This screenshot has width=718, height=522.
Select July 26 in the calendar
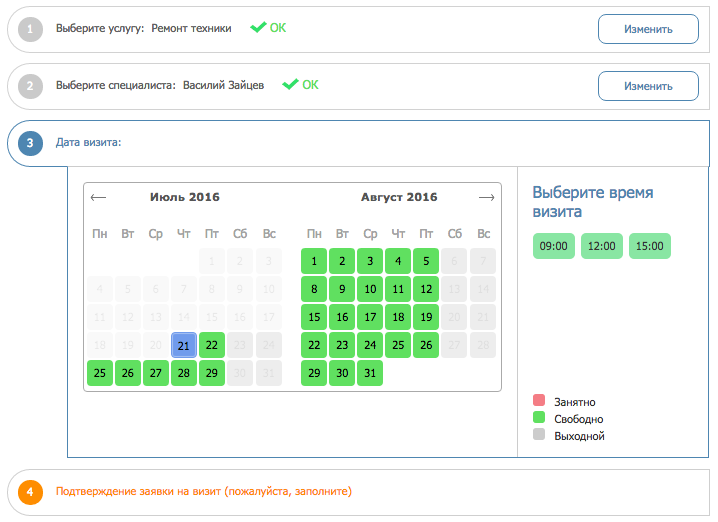(128, 373)
